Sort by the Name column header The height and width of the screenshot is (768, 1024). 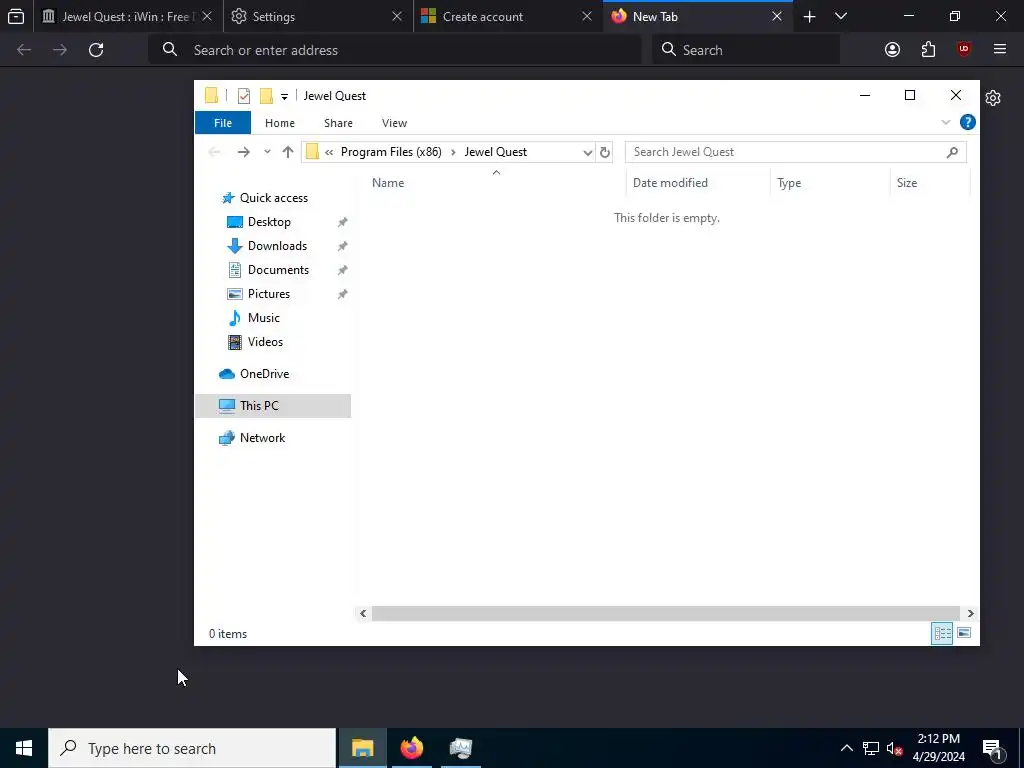click(x=388, y=183)
